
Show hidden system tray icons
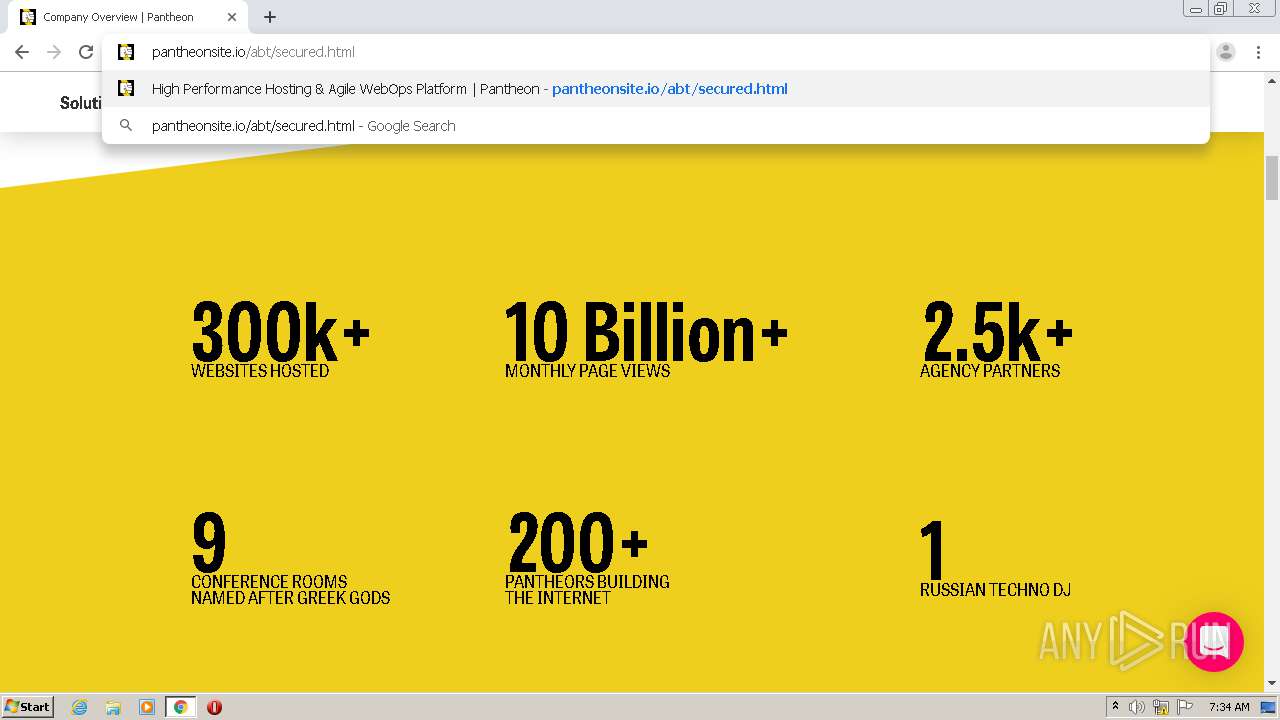point(1115,706)
